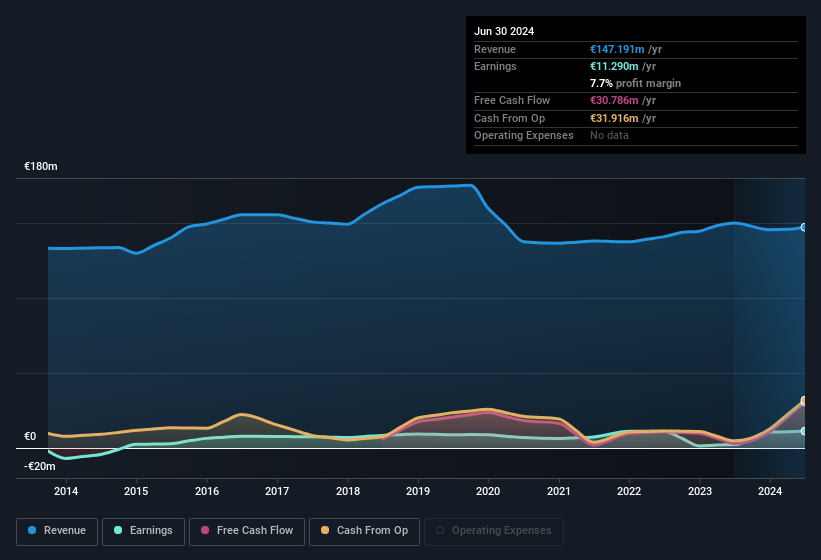
Task: Click the 2020 x-axis label
Action: coord(488,491)
